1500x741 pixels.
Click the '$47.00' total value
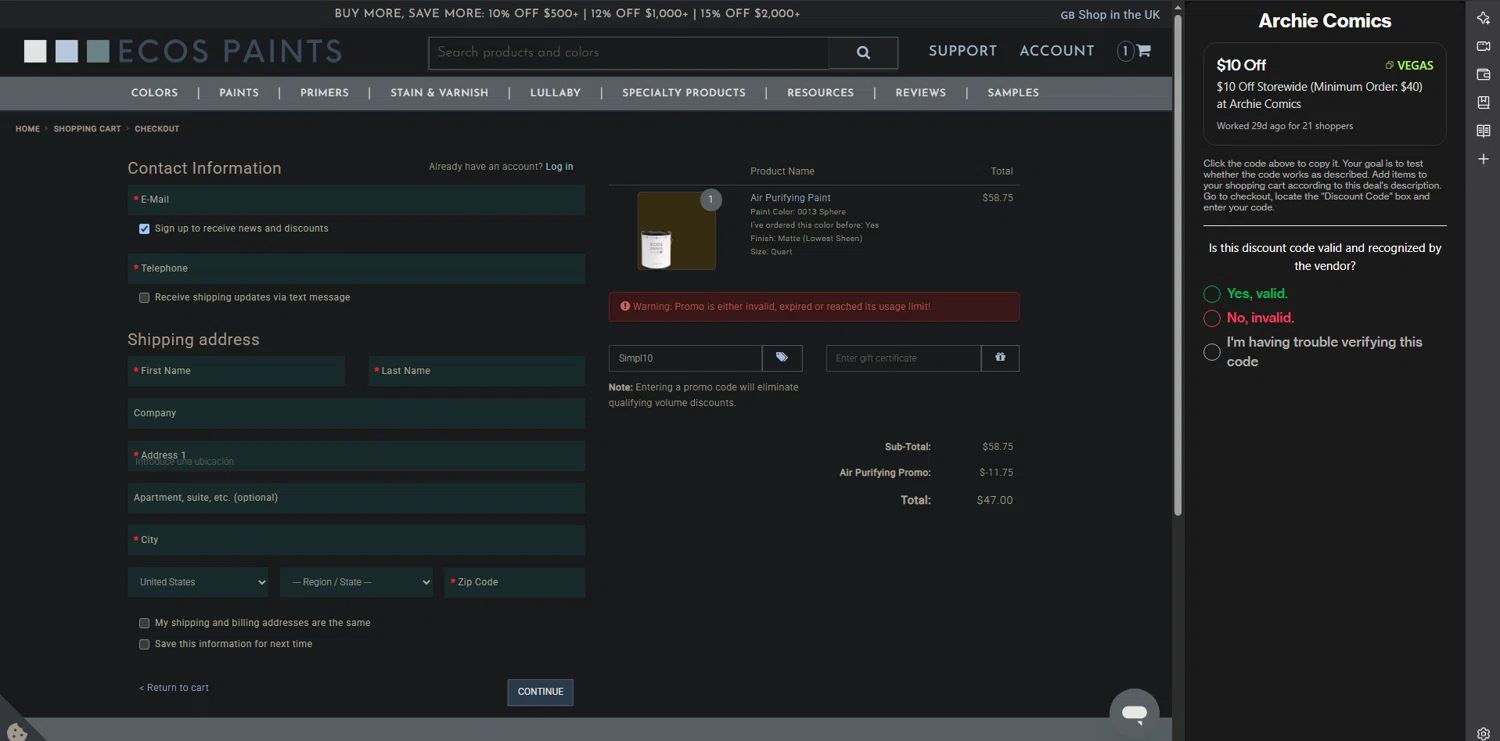pyautogui.click(x=995, y=500)
